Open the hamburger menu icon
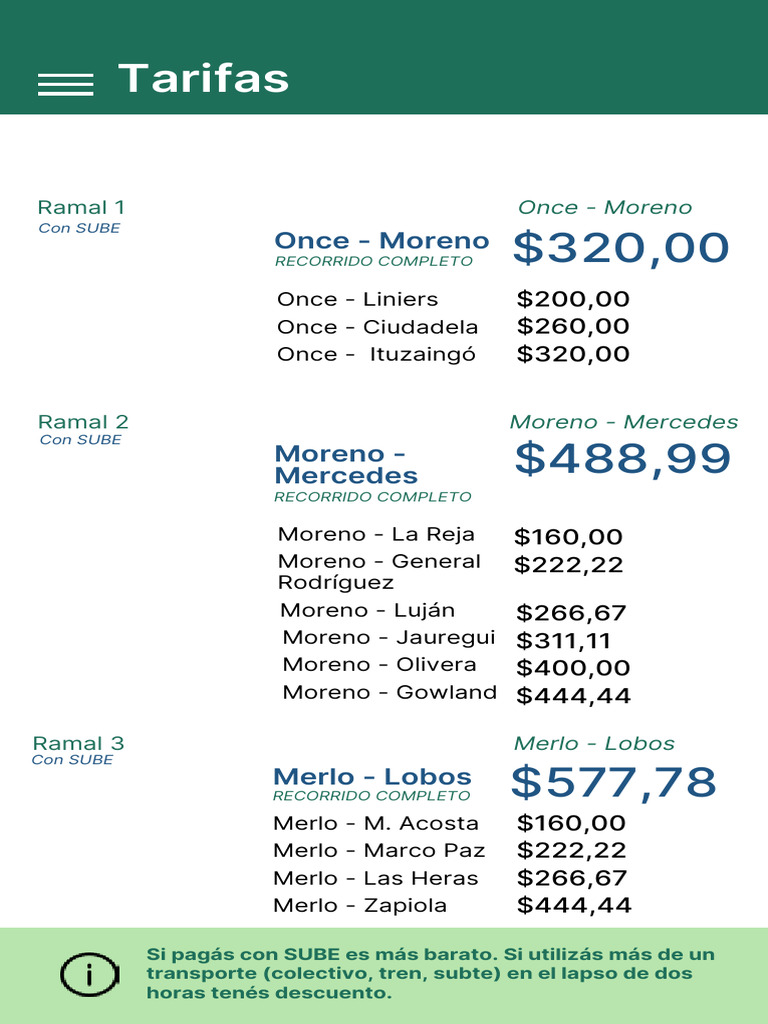This screenshot has height=1024, width=768. pos(65,84)
